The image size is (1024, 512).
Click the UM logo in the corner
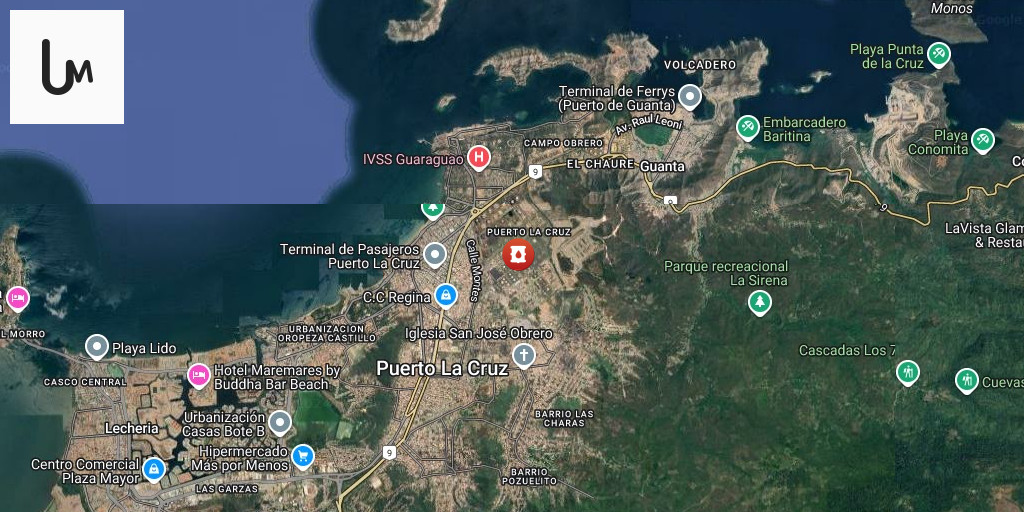coord(67,67)
